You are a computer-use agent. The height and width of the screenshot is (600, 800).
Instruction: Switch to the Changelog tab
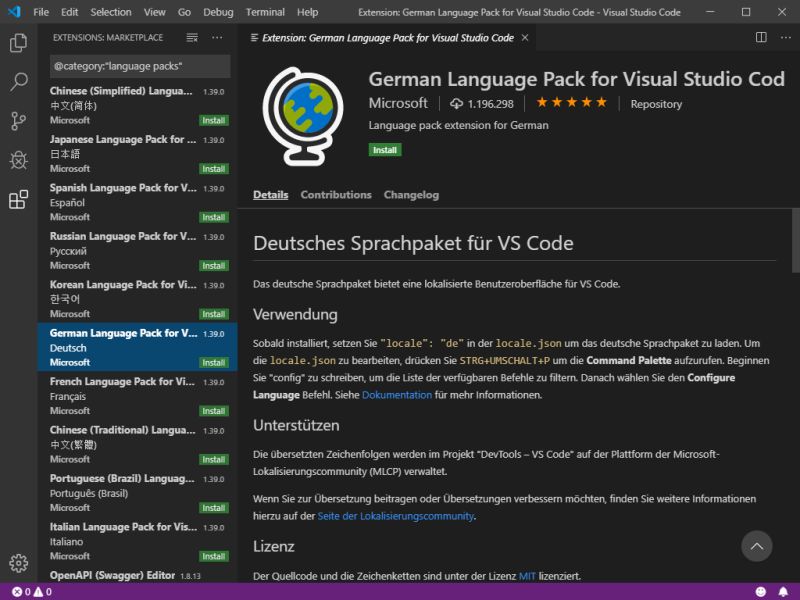[x=410, y=195]
